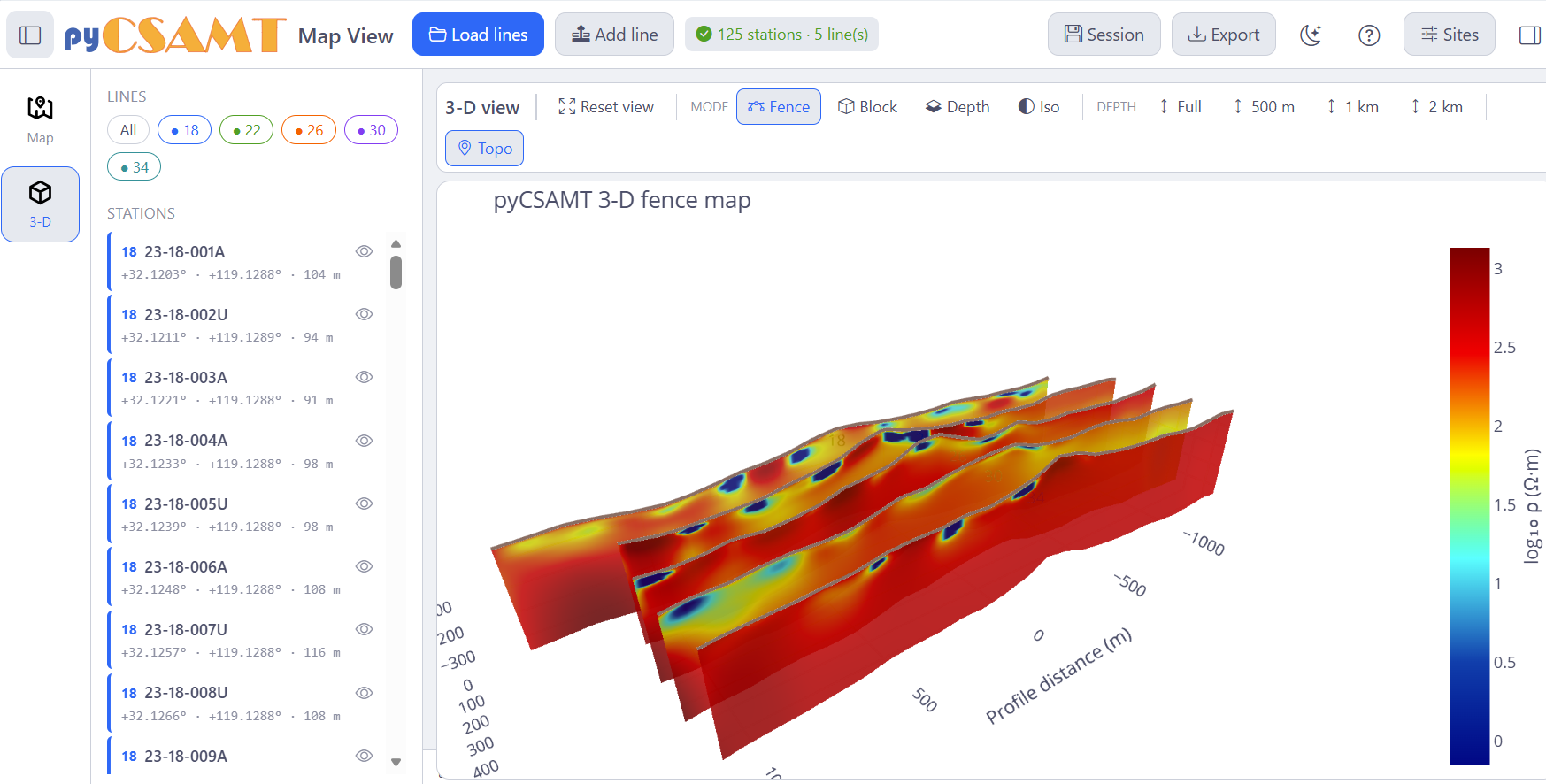Filter stations by line 18
1546x784 pixels.
(x=184, y=130)
